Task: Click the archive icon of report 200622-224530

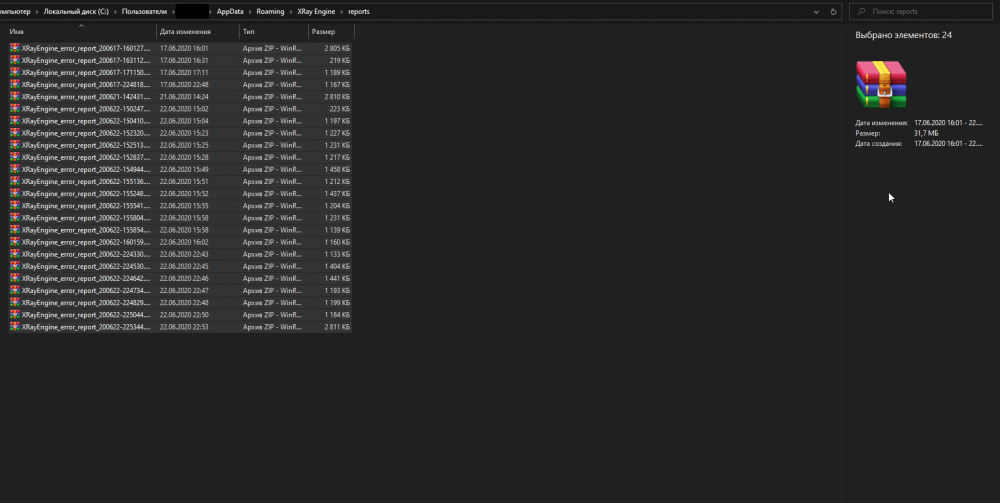Action: (15, 266)
